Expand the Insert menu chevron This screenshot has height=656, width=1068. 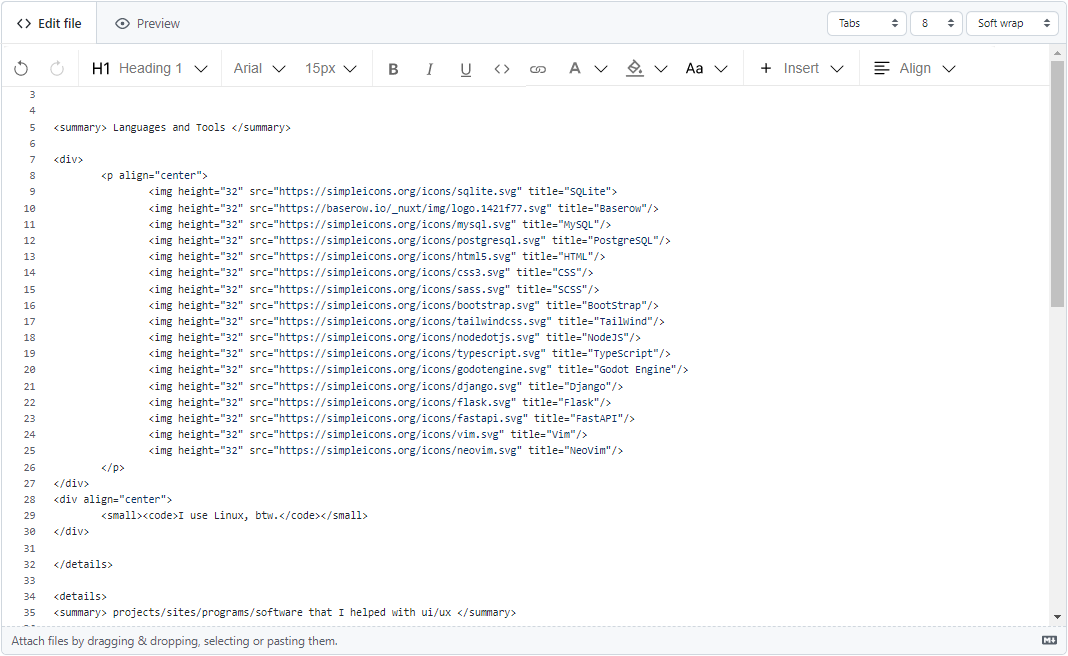(x=838, y=69)
